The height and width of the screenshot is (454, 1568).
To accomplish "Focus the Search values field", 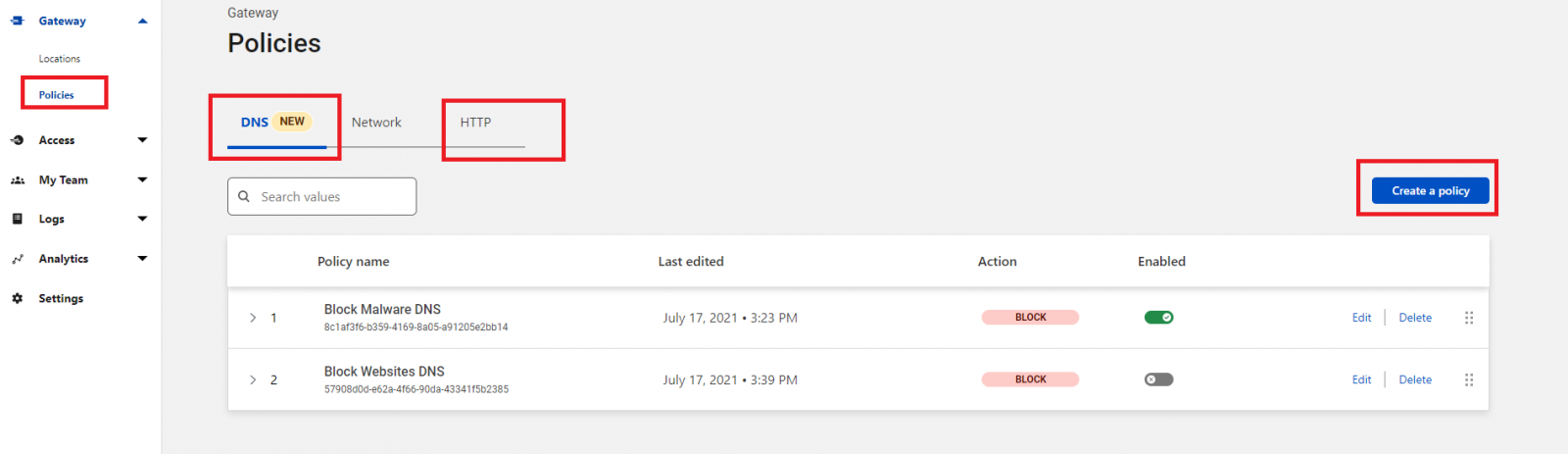I will point(321,196).
